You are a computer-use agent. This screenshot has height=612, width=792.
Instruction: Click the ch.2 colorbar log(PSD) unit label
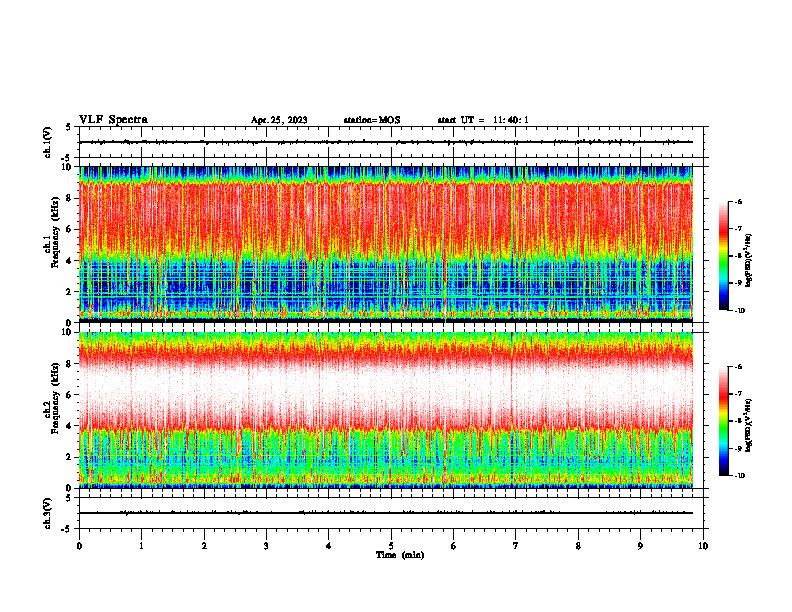[x=749, y=425]
